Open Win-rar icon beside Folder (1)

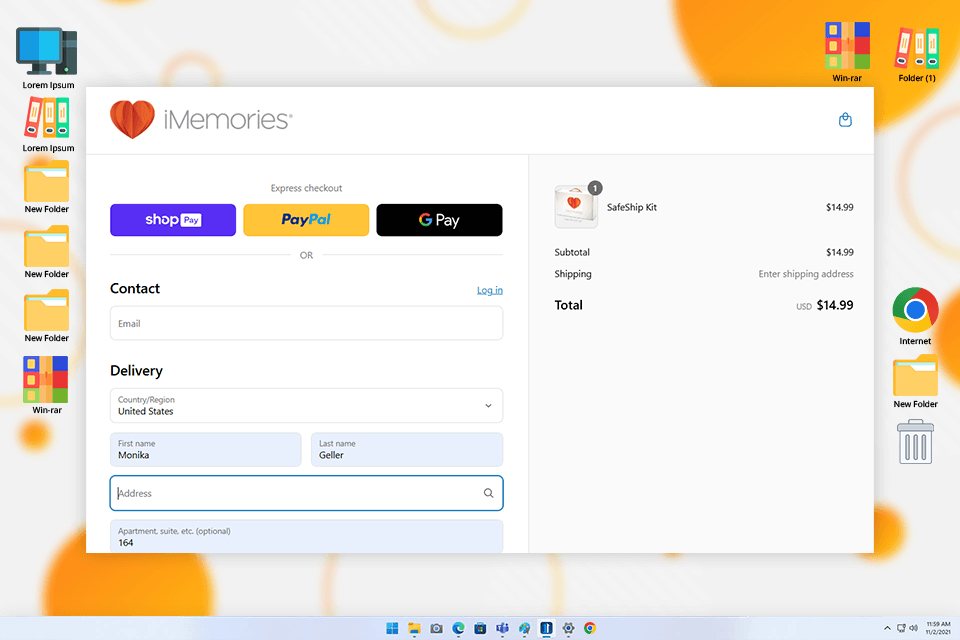(847, 52)
